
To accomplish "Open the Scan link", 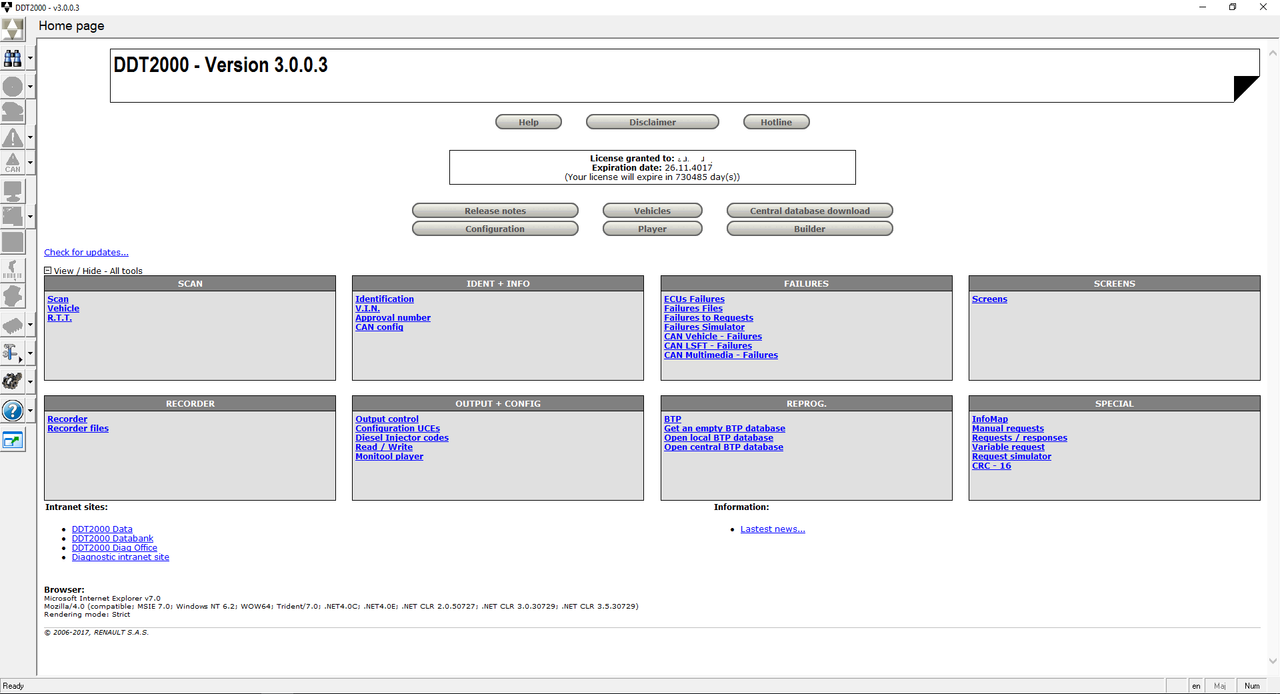I will click(58, 299).
